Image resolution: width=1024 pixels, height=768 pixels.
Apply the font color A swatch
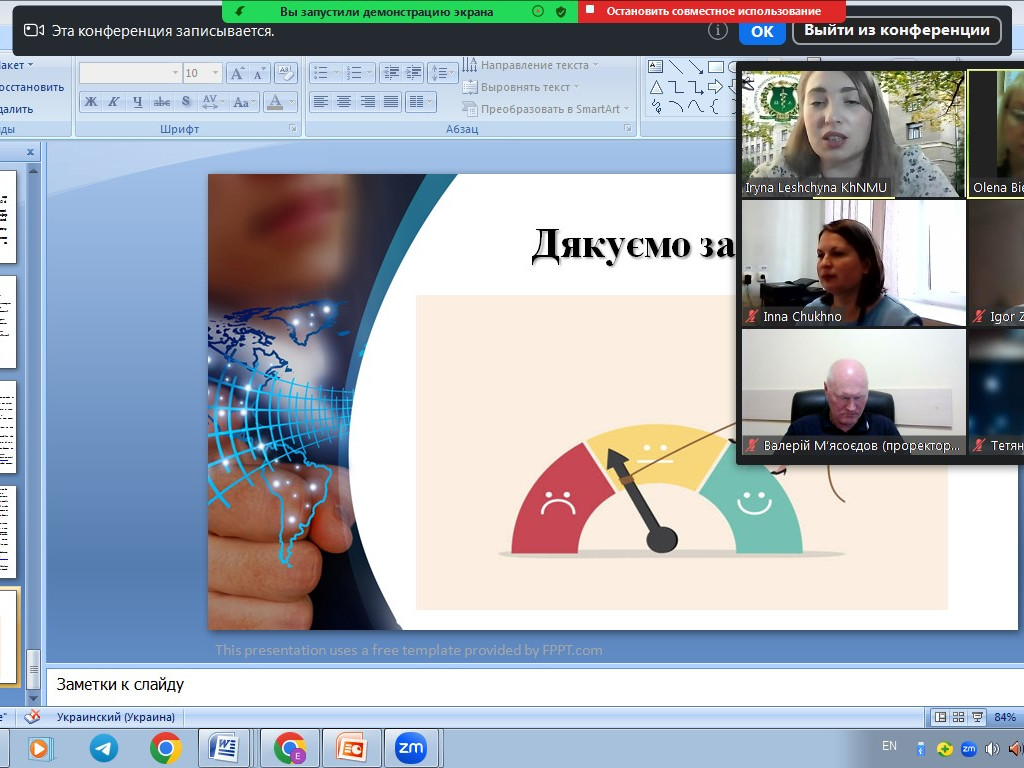click(x=275, y=102)
